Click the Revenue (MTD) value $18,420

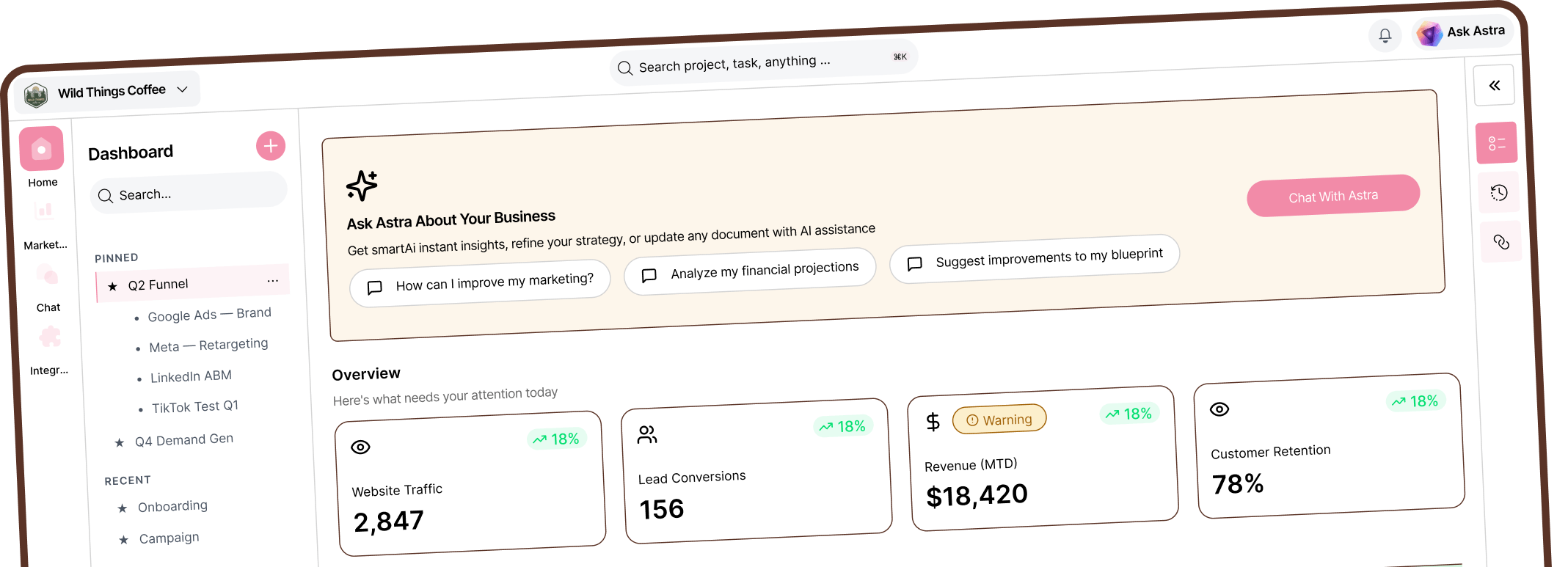(x=977, y=495)
